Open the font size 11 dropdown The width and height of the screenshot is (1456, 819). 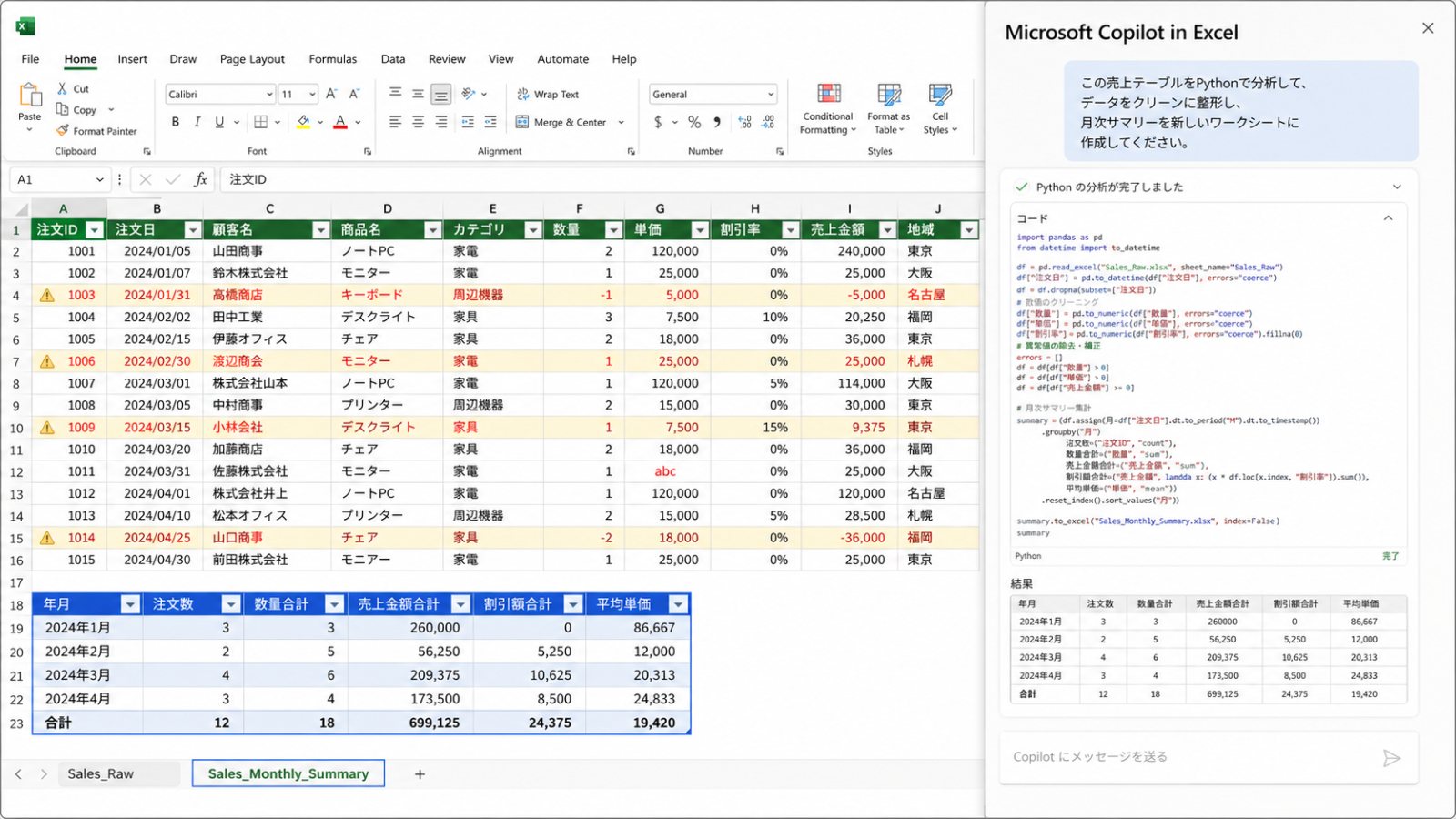click(312, 94)
